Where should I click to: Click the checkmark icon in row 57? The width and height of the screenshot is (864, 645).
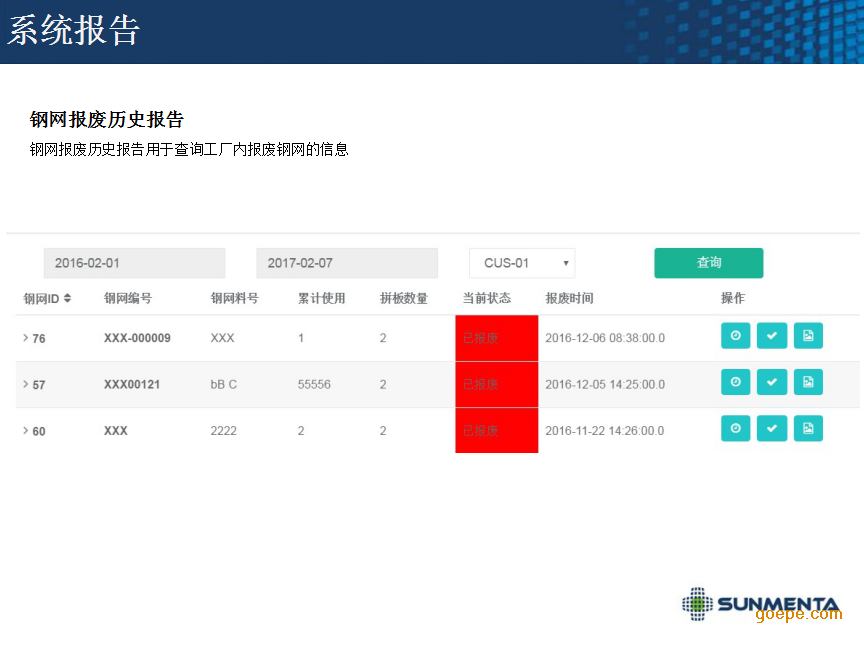[771, 382]
